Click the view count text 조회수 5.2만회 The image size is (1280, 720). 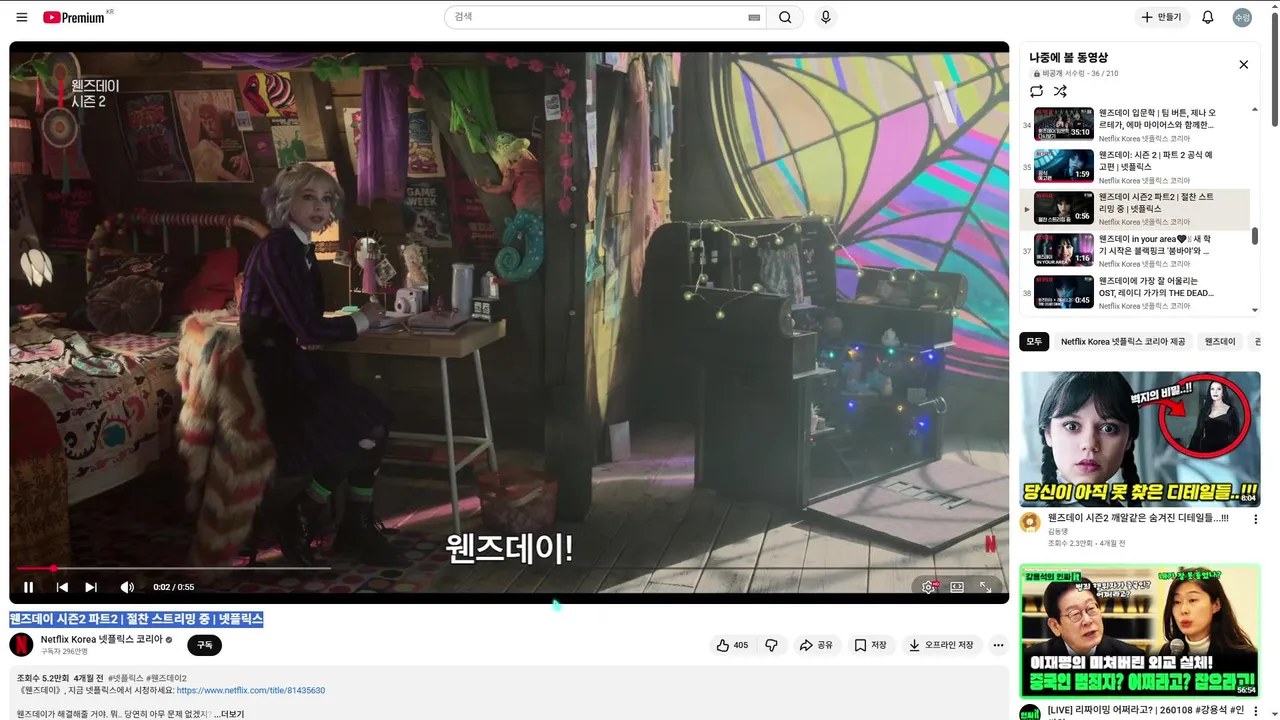[42, 678]
